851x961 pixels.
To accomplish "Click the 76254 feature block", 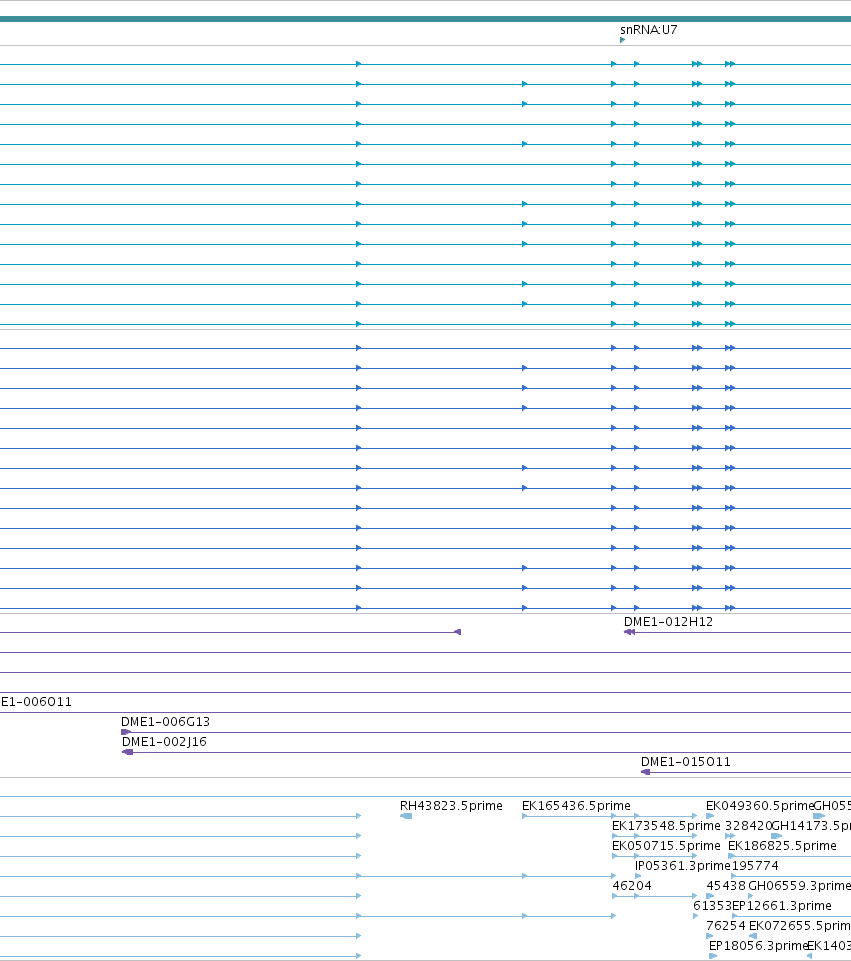I will tap(709, 936).
